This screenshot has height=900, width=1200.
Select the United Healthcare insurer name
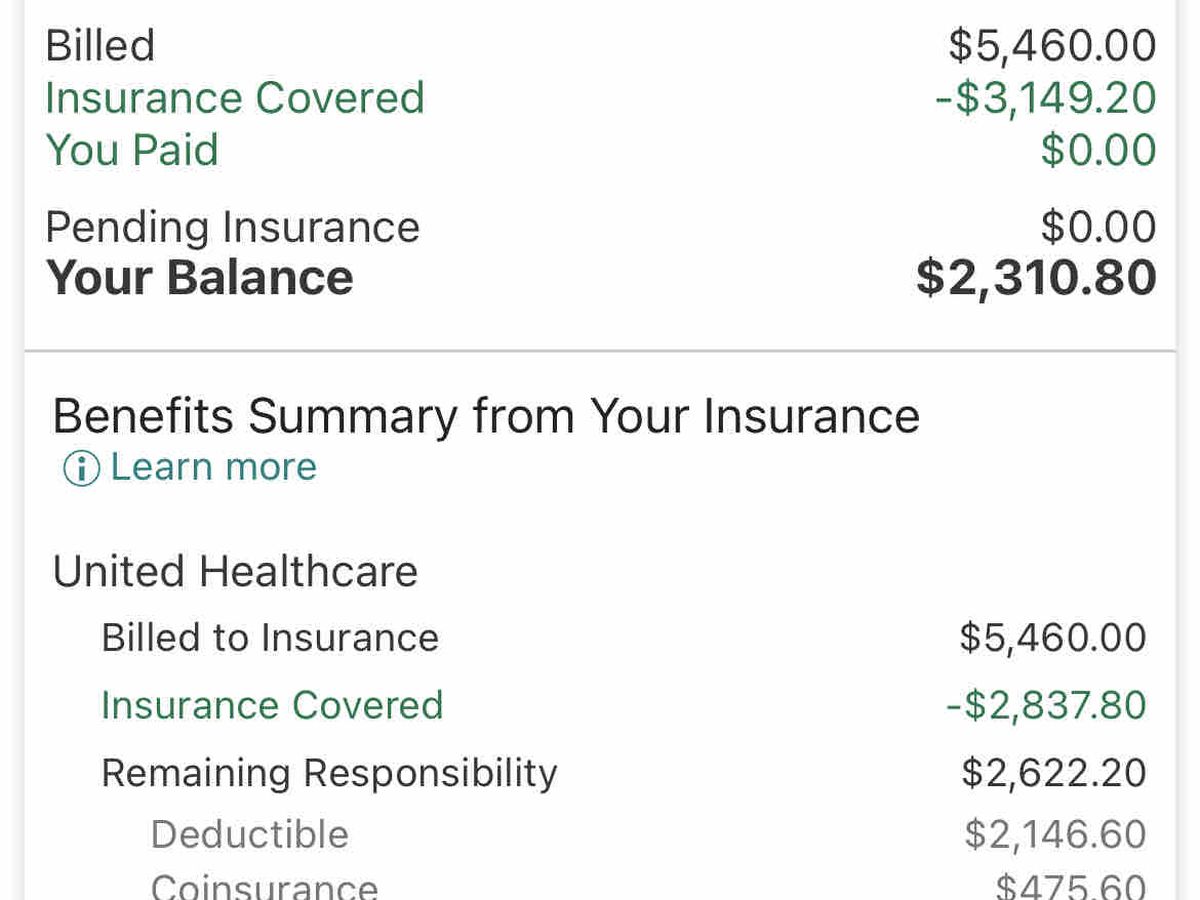pos(235,571)
